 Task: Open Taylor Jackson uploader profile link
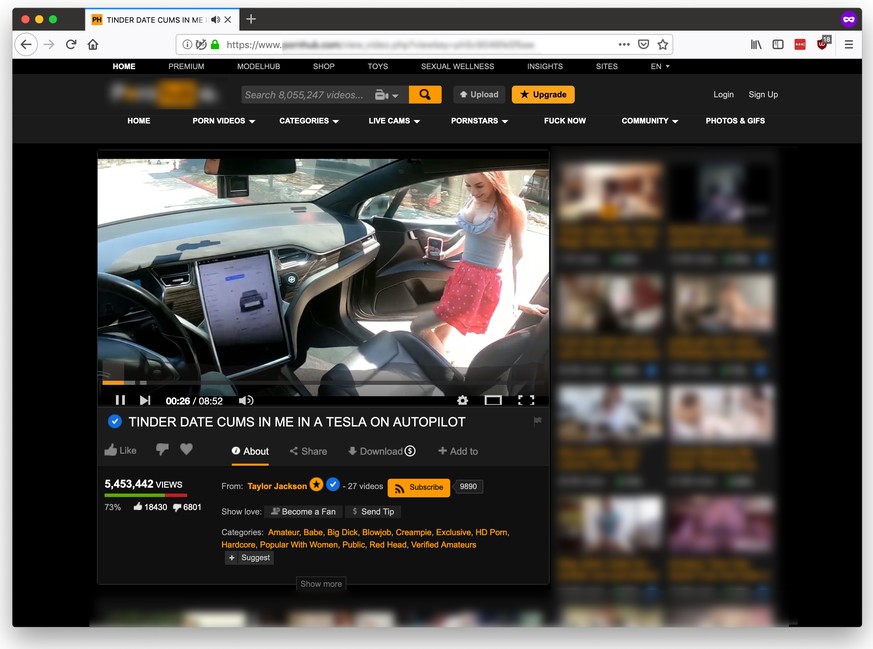(277, 486)
